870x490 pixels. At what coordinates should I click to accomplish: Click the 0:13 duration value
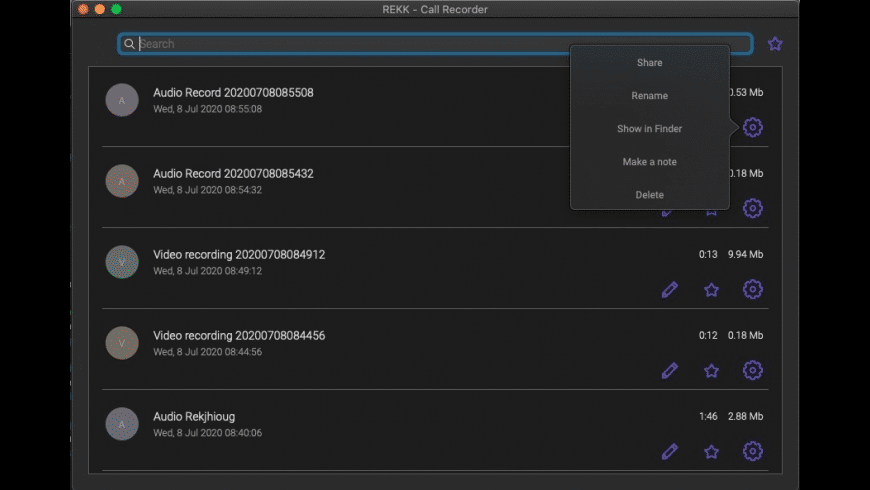708,254
